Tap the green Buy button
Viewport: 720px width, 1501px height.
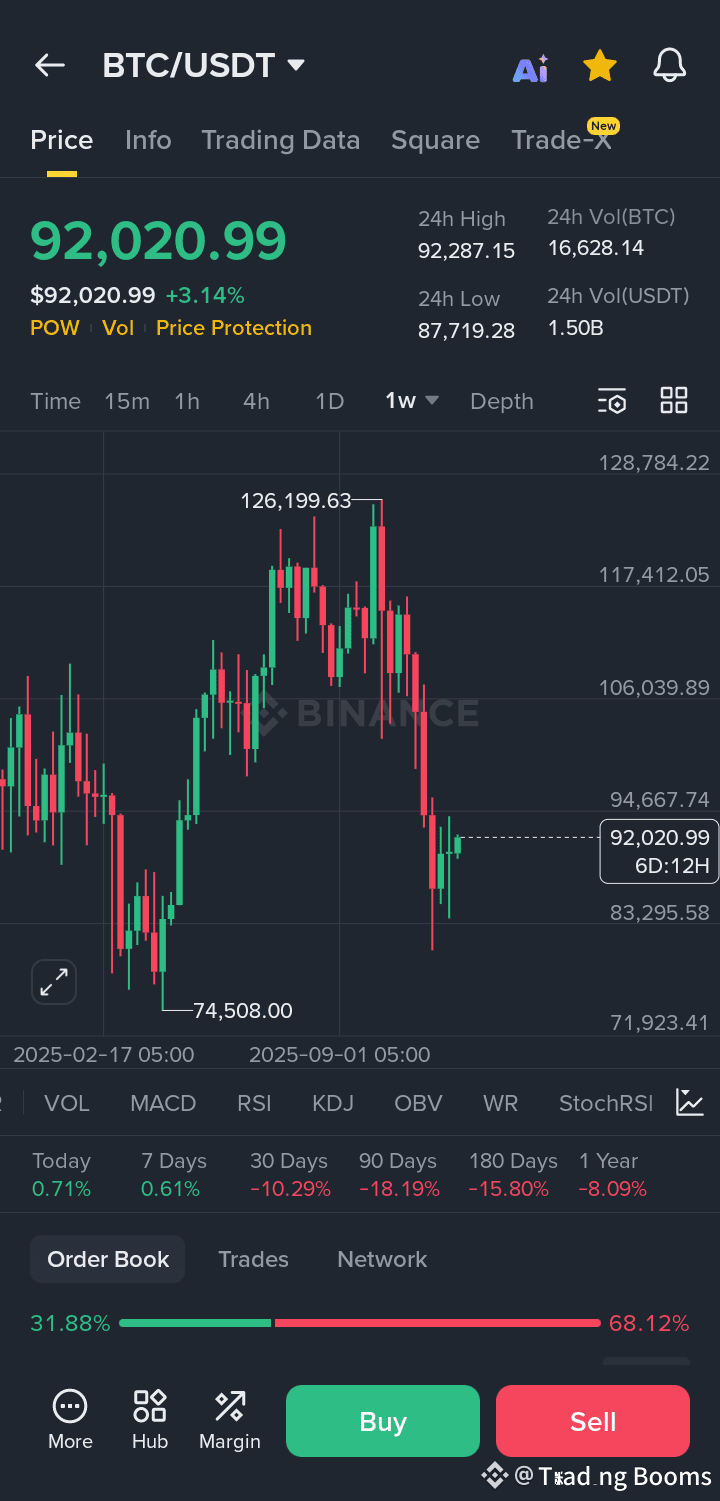(x=383, y=1421)
